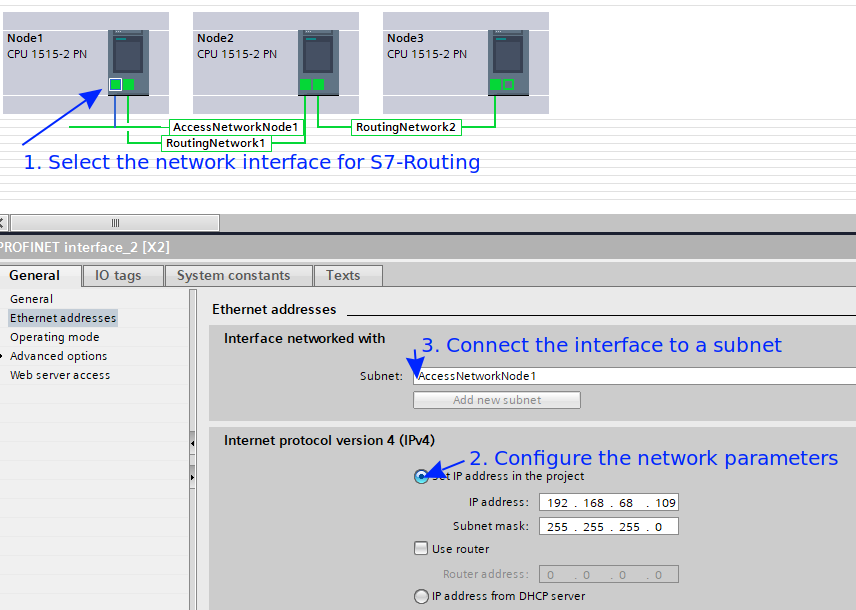
Task: Select the Node1 CPU 1515-2 PN device icon
Action: click(x=128, y=55)
